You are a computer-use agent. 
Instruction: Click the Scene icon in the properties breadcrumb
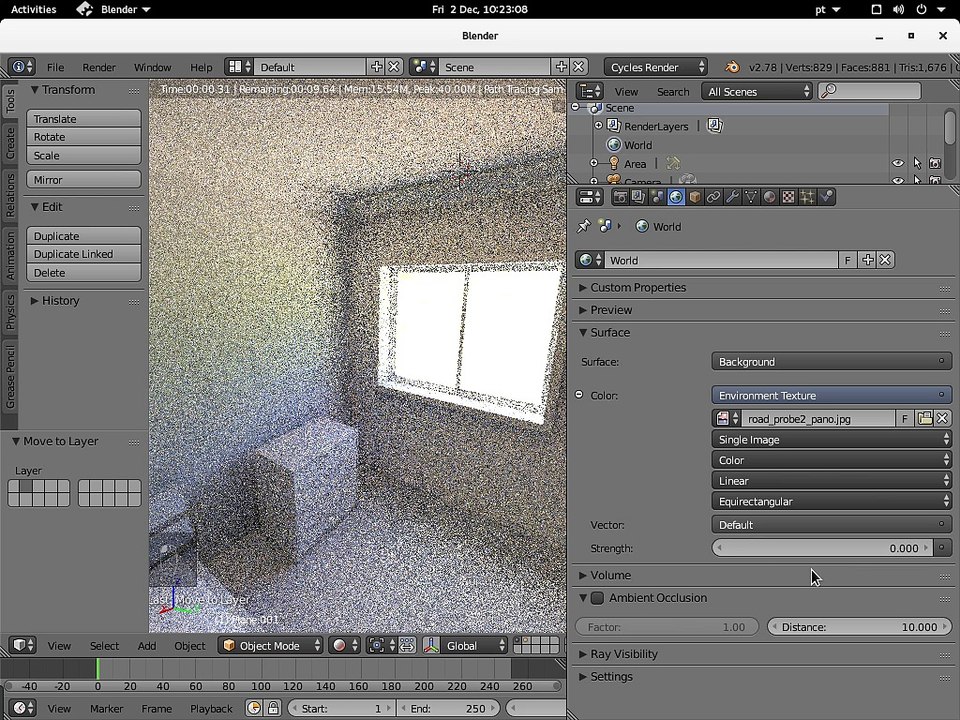(606, 226)
